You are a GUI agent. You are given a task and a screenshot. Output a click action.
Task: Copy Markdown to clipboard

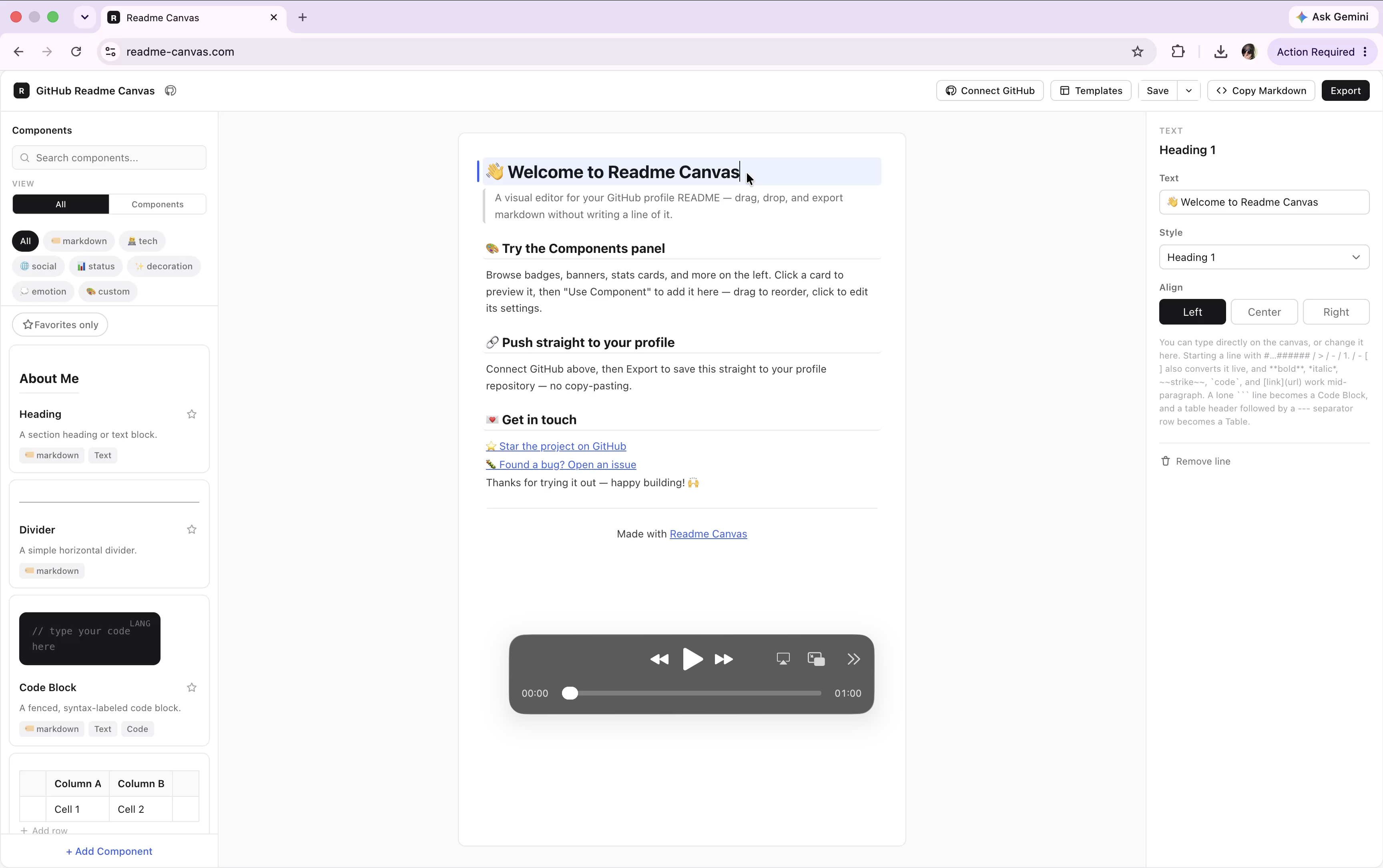tap(1261, 91)
